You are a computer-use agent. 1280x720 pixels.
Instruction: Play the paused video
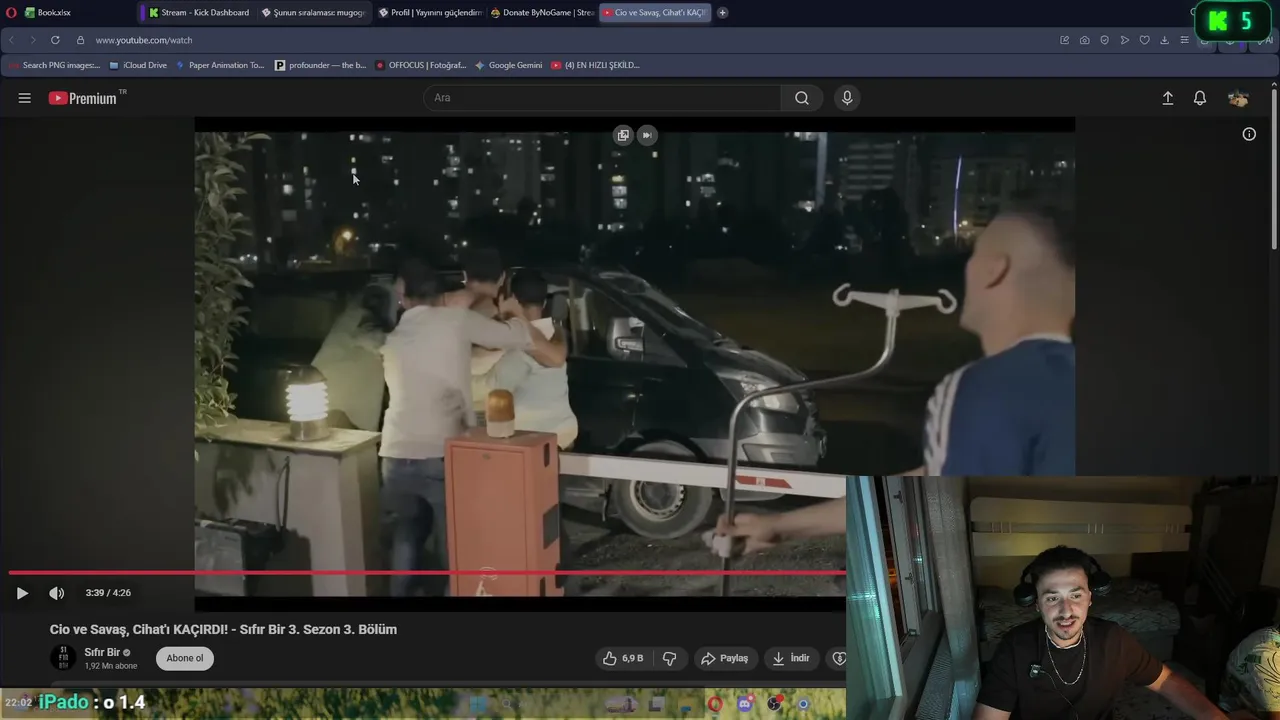tap(22, 593)
